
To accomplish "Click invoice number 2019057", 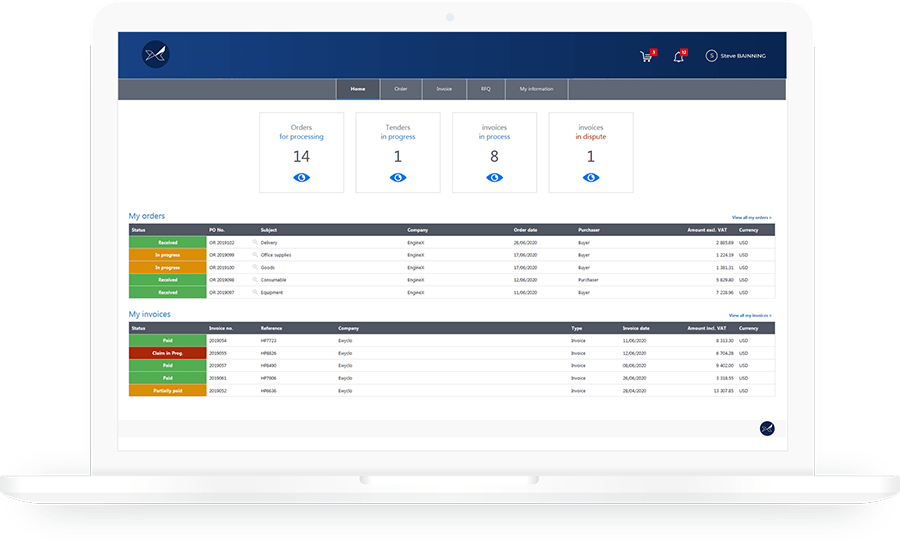I will click(x=218, y=366).
